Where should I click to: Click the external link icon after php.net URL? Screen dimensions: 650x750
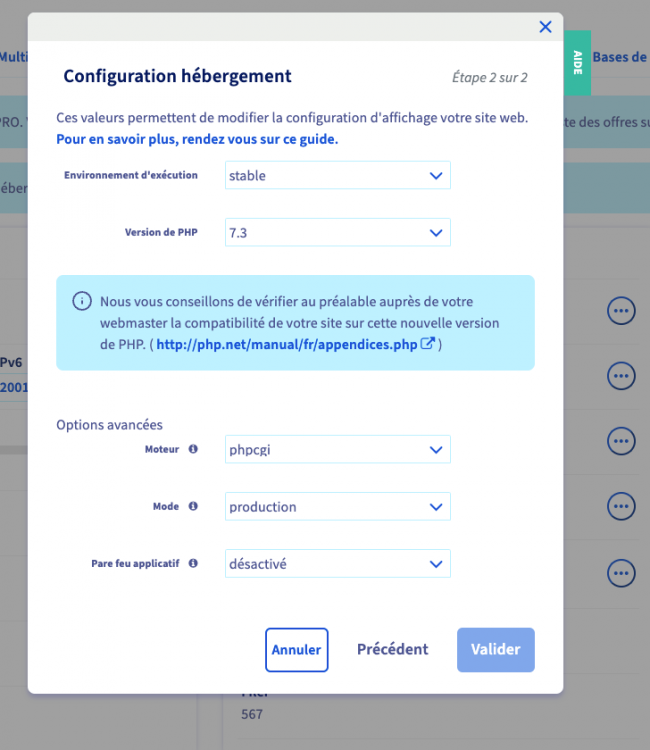427,343
